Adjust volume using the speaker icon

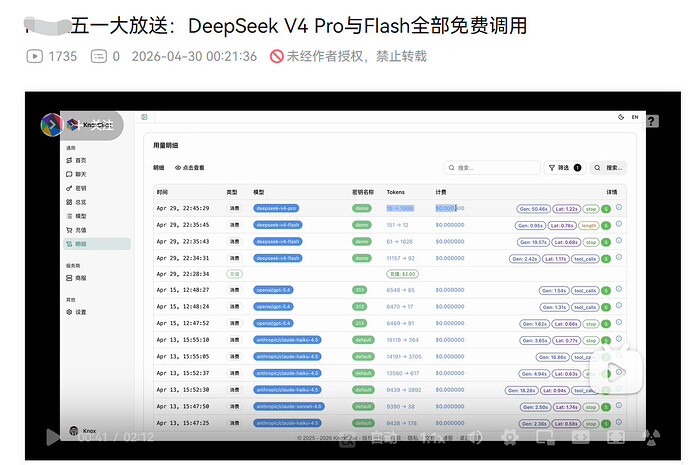475,437
